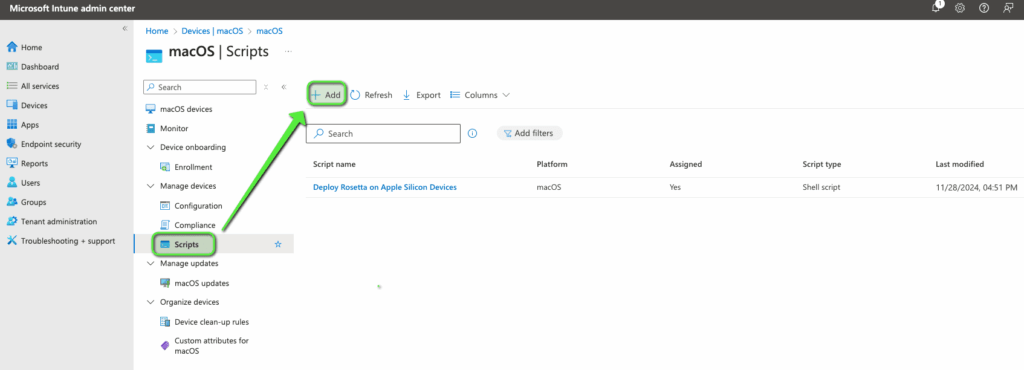Open ellipsis menu next to macOS Scripts title
The image size is (1024, 370).
pos(288,52)
